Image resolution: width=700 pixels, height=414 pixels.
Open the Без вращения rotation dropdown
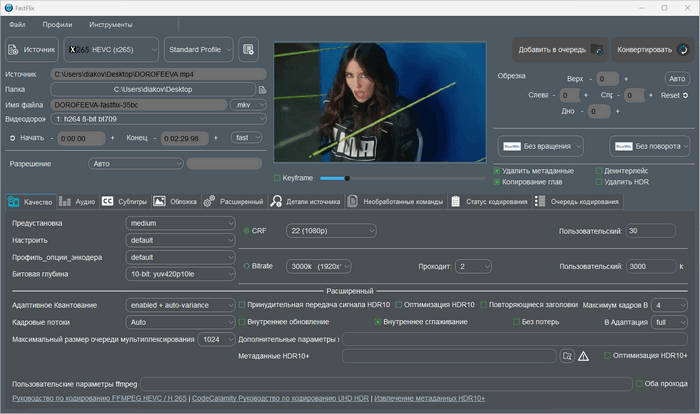click(x=541, y=146)
